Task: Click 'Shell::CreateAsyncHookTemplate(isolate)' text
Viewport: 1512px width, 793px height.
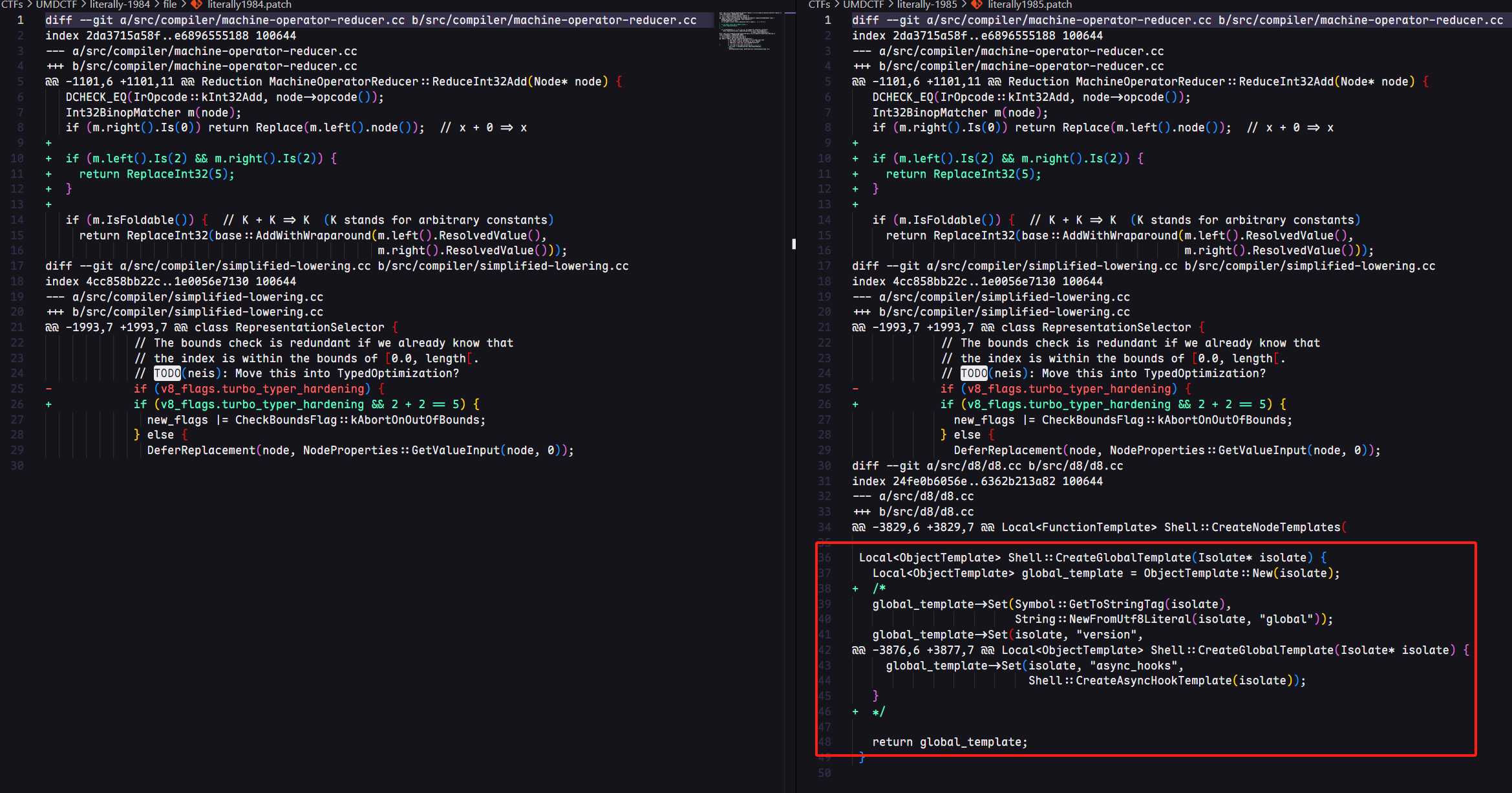Action: tap(1164, 680)
